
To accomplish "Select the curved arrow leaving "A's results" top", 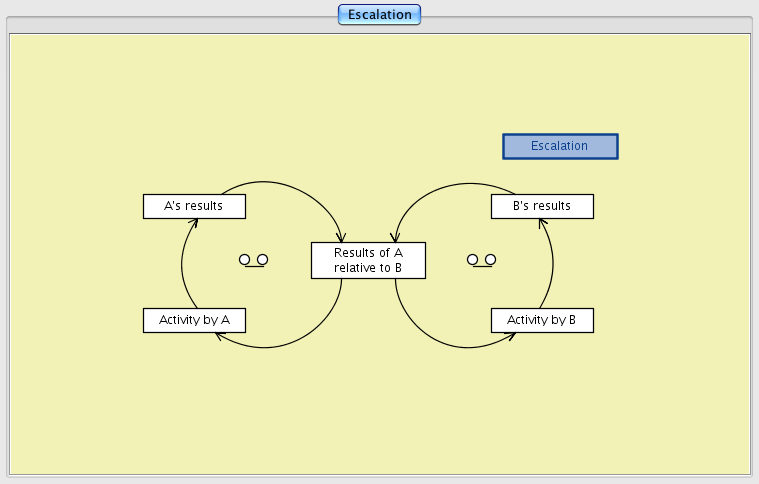I will [290, 186].
